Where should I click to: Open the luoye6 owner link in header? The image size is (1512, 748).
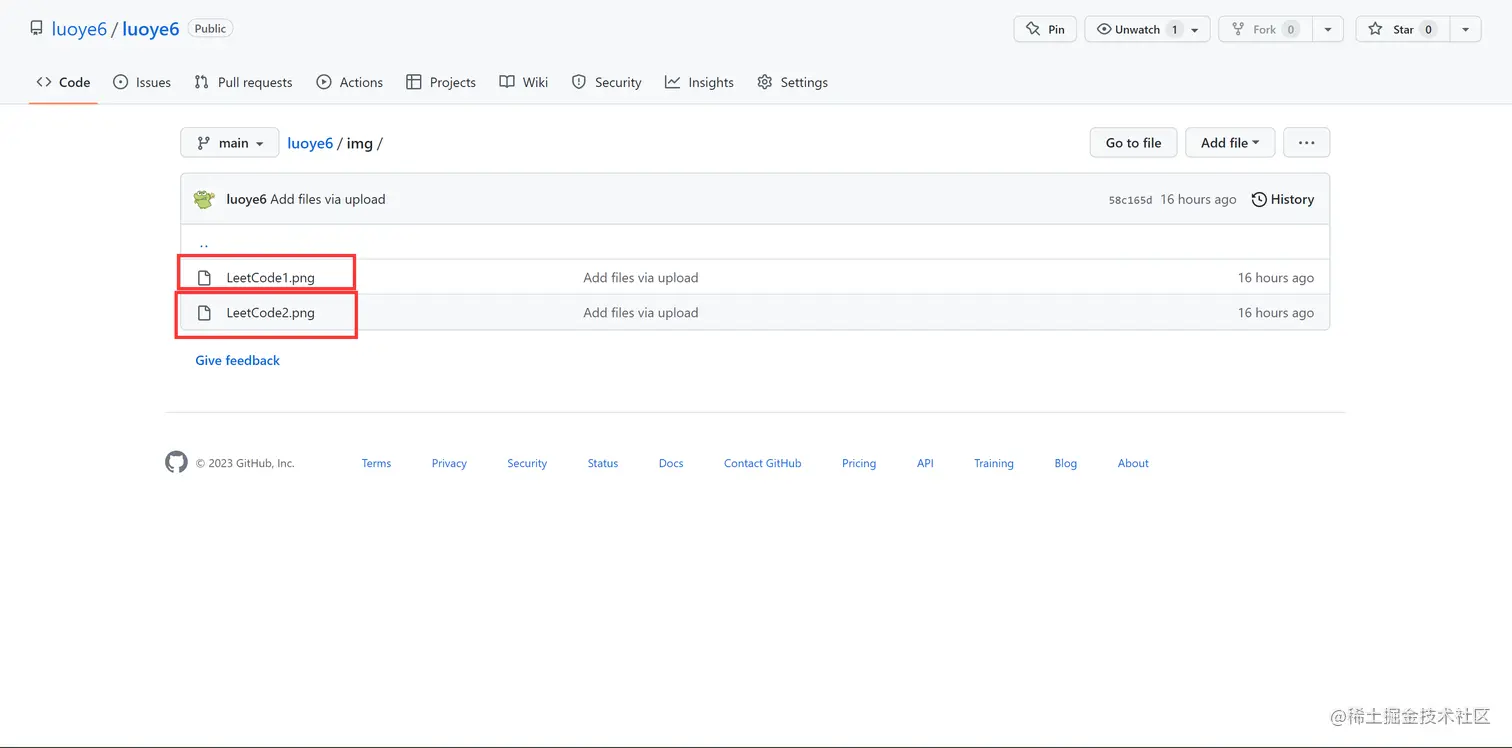(x=79, y=29)
